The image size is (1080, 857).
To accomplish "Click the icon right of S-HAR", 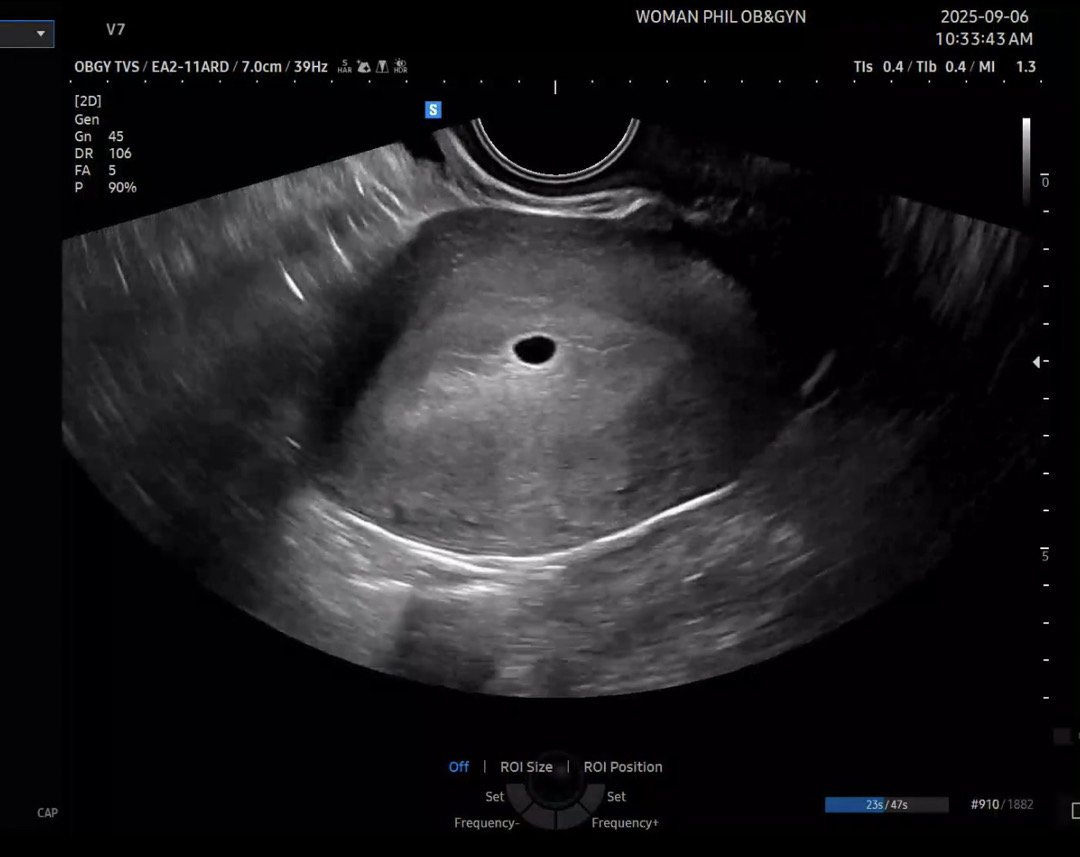I will pos(363,67).
